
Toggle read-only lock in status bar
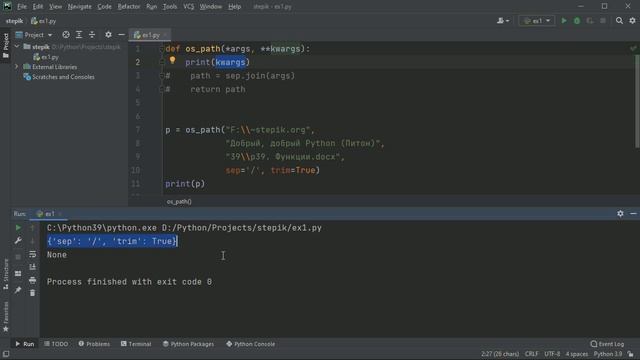[x=631, y=354]
